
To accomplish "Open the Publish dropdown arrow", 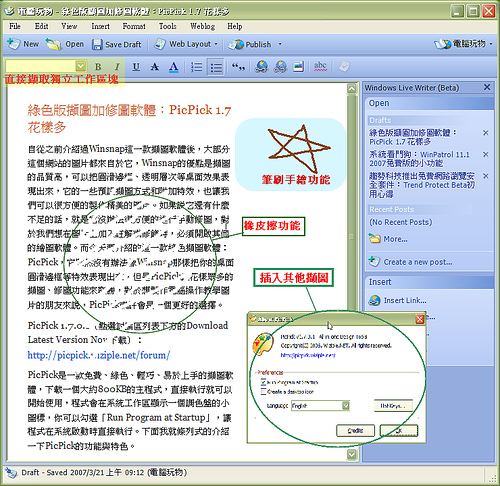I will 280,44.
